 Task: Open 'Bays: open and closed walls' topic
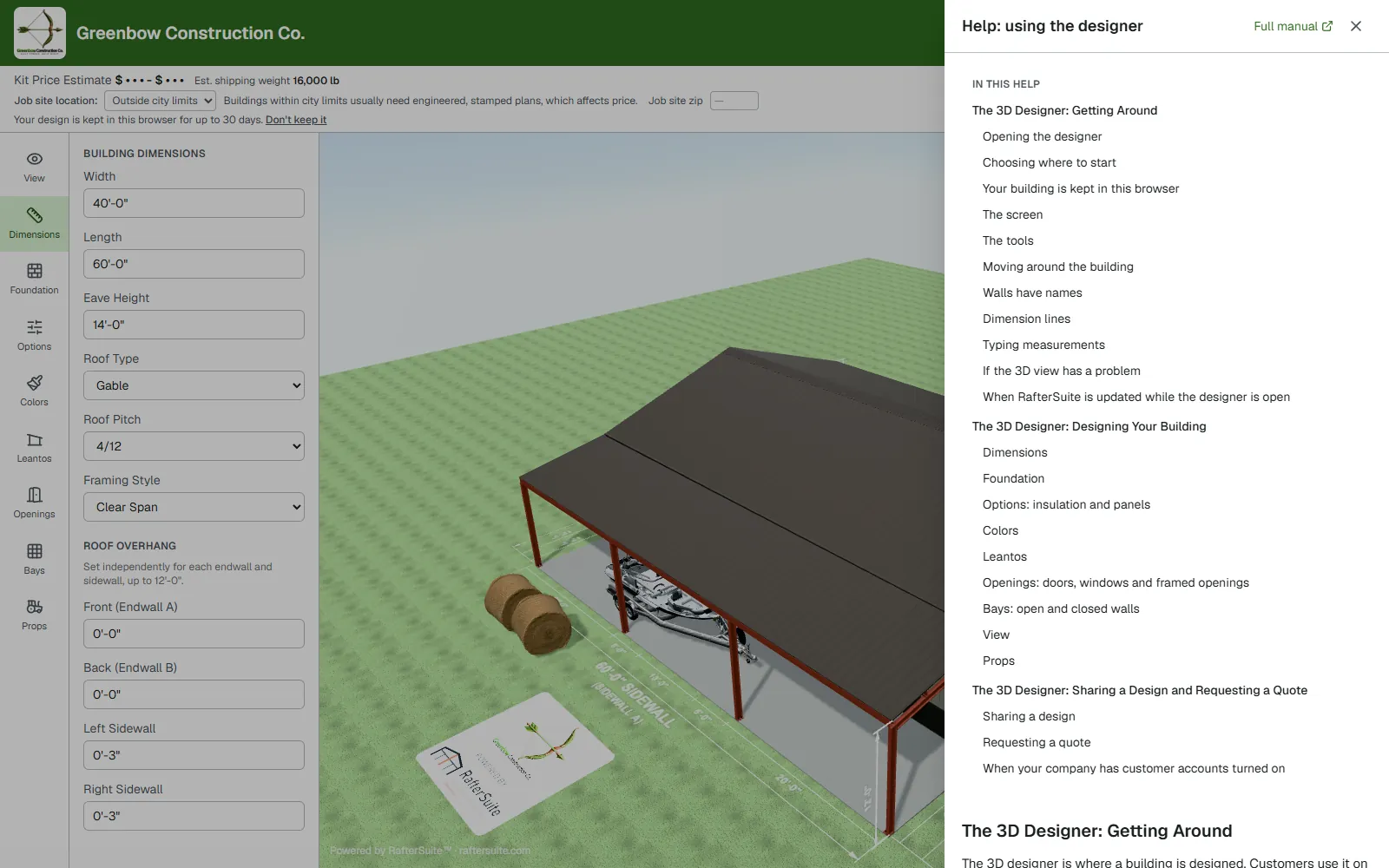(x=1061, y=608)
